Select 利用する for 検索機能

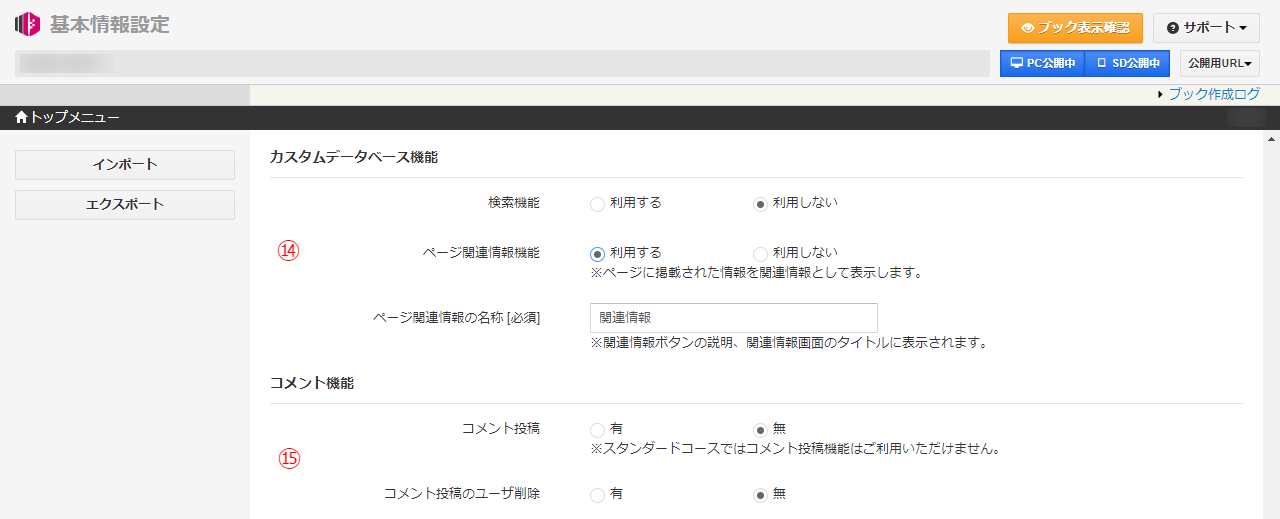[x=597, y=204]
